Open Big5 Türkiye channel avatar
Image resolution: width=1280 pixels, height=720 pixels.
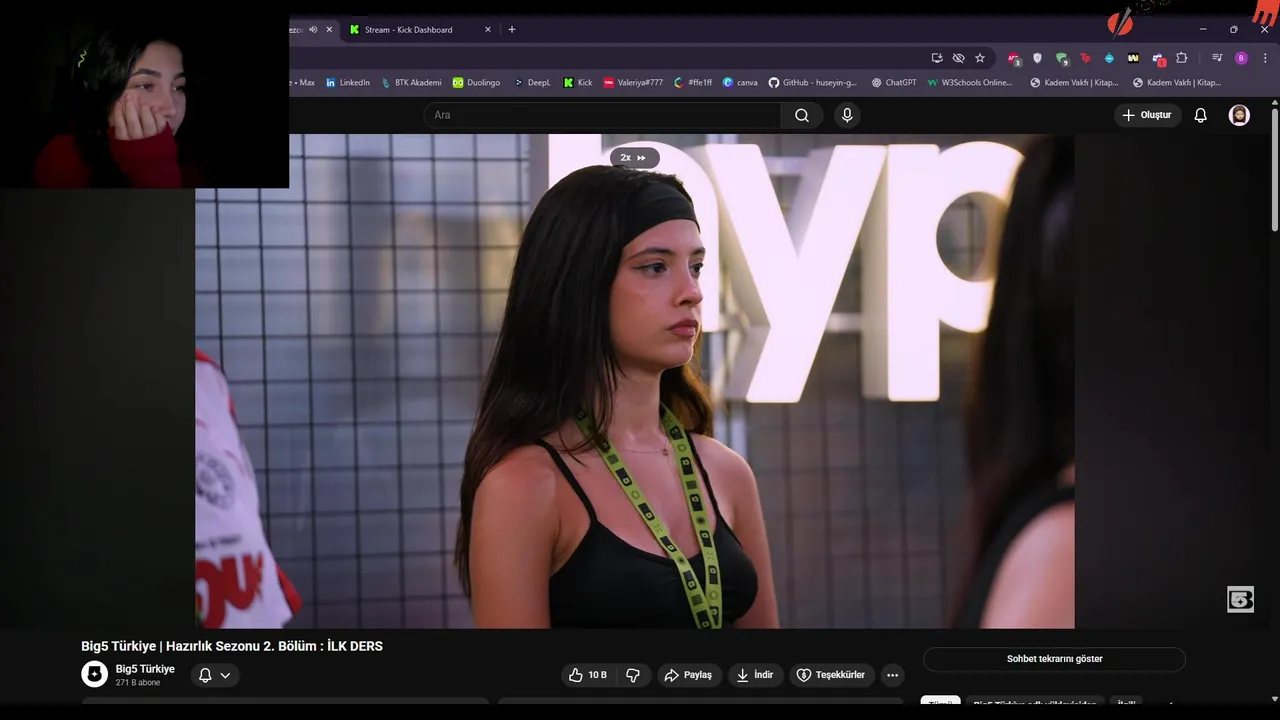pyautogui.click(x=94, y=674)
